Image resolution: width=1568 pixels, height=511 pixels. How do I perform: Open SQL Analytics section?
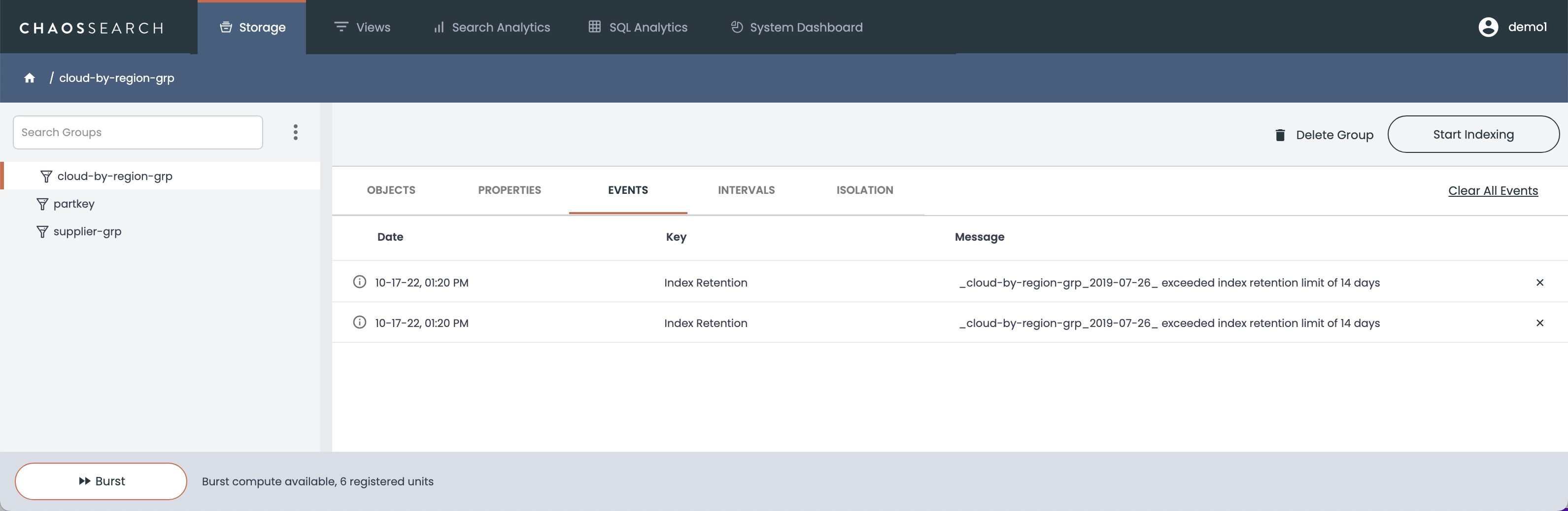(x=638, y=28)
